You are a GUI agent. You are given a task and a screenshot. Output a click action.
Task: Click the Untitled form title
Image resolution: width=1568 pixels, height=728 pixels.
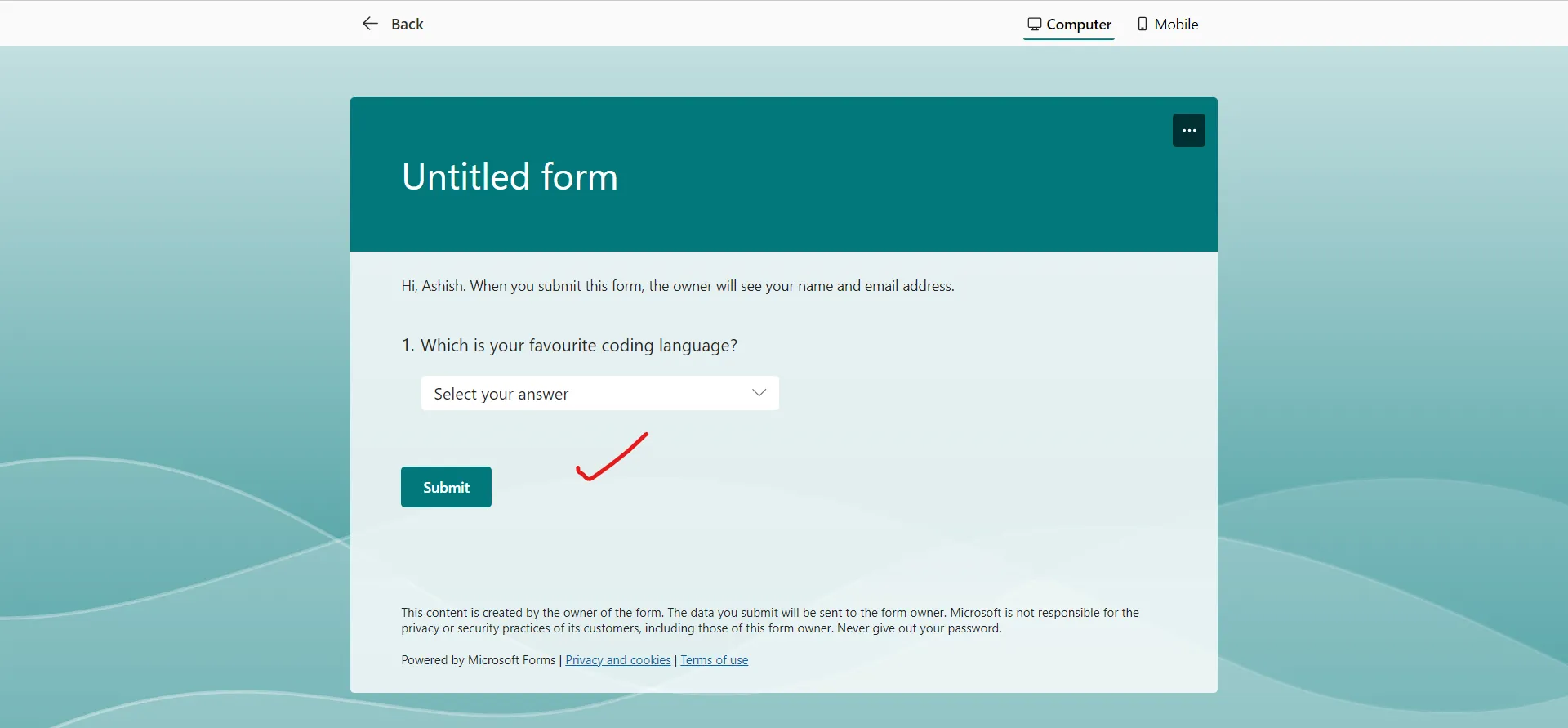point(509,176)
